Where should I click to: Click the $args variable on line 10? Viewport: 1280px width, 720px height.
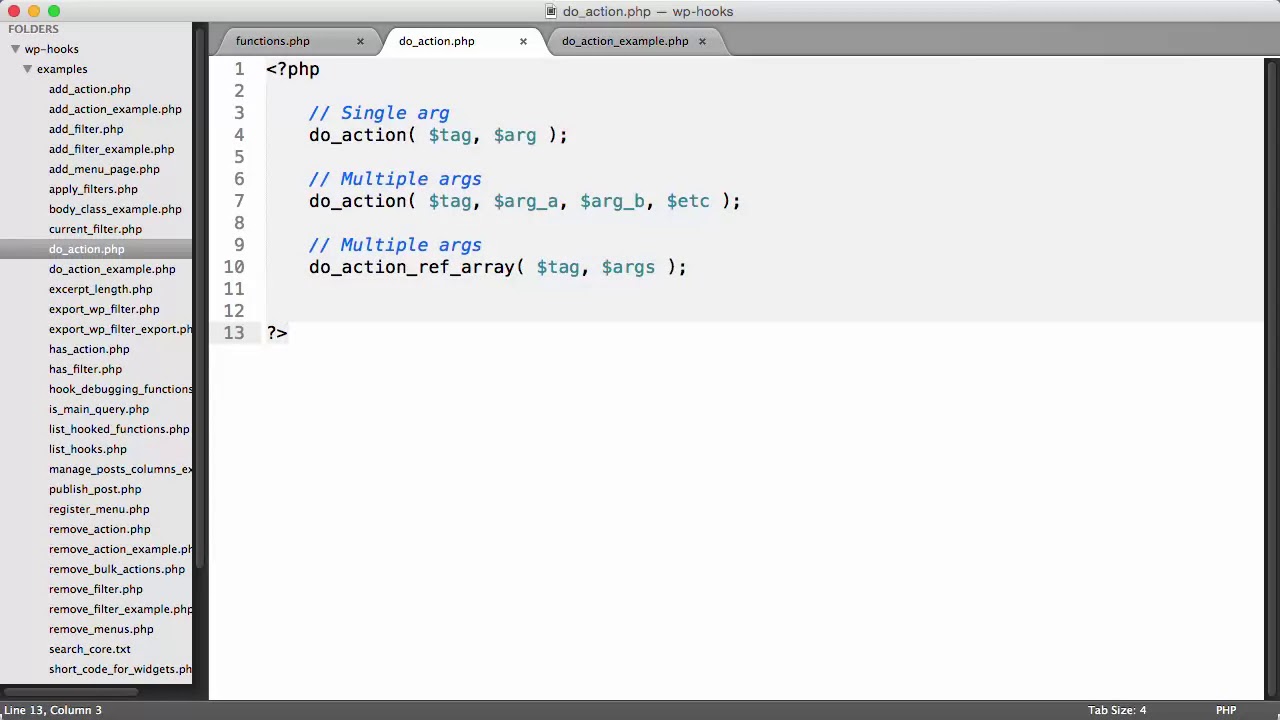click(x=628, y=268)
